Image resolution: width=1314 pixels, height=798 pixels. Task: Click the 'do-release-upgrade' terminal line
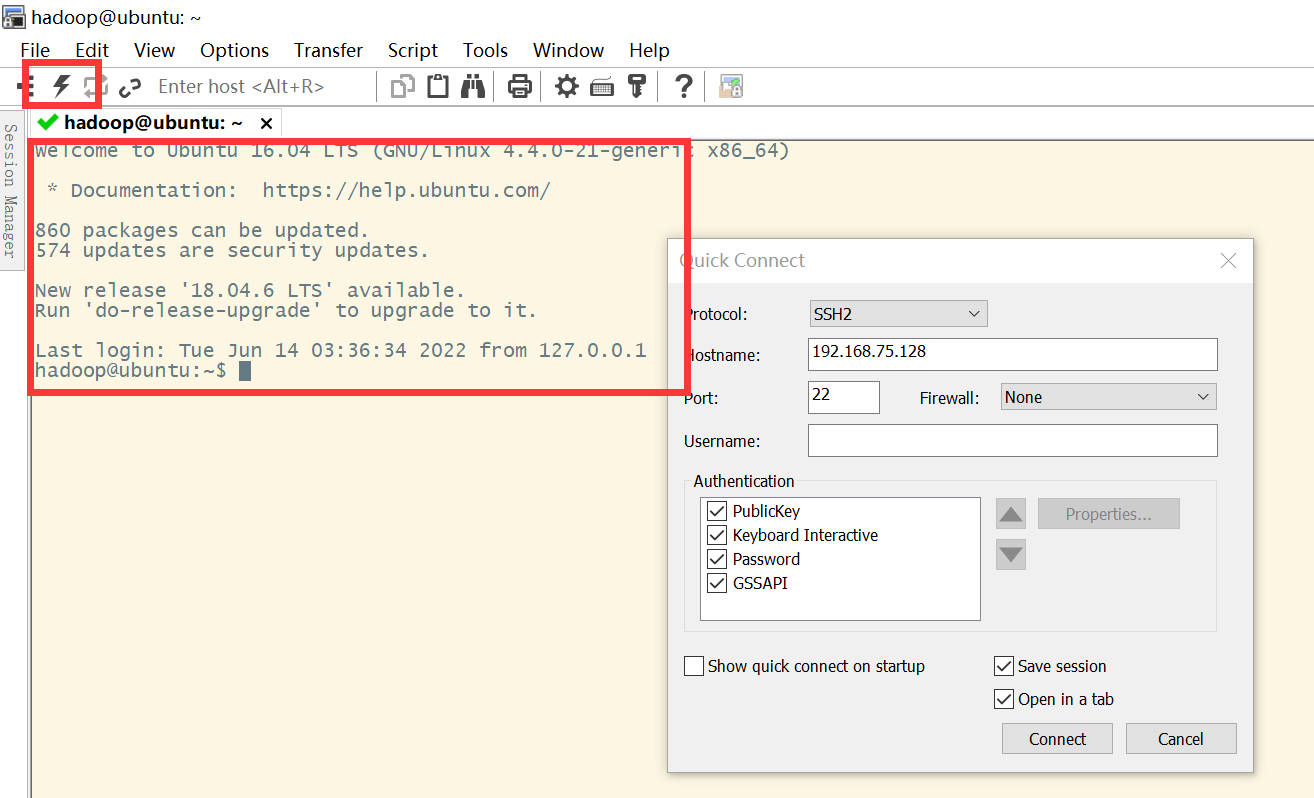(286, 311)
